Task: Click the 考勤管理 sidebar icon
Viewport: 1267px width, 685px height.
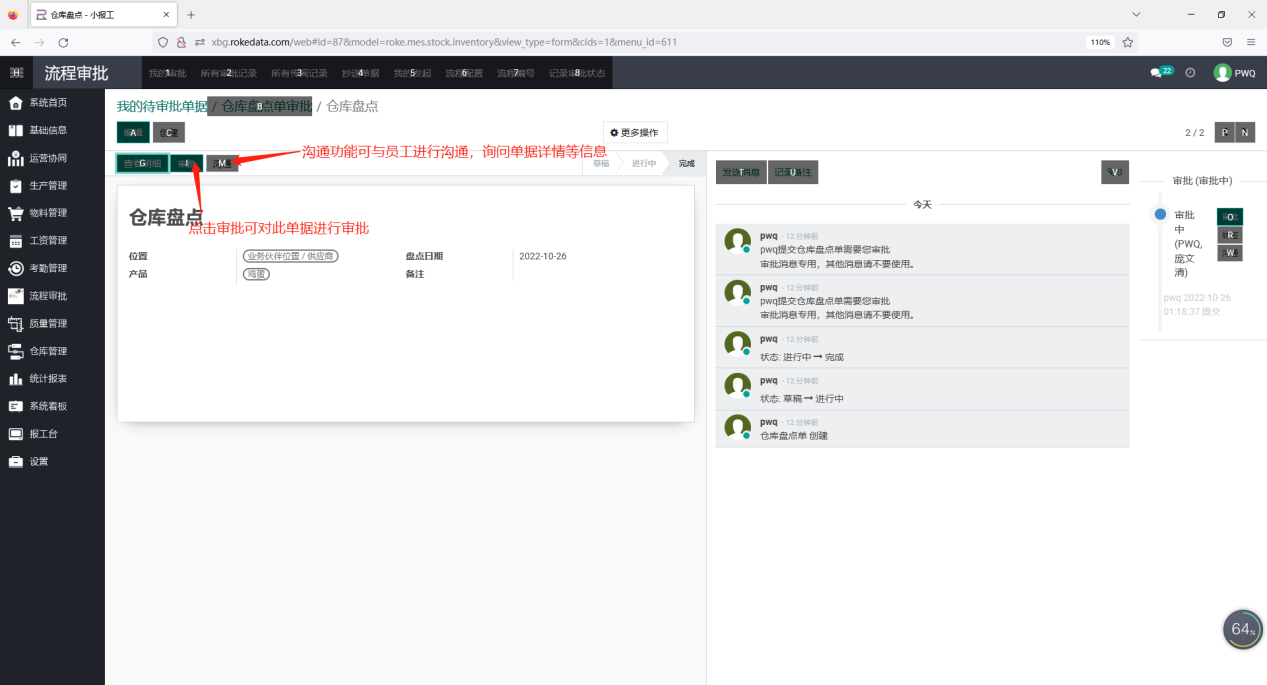Action: (x=16, y=268)
